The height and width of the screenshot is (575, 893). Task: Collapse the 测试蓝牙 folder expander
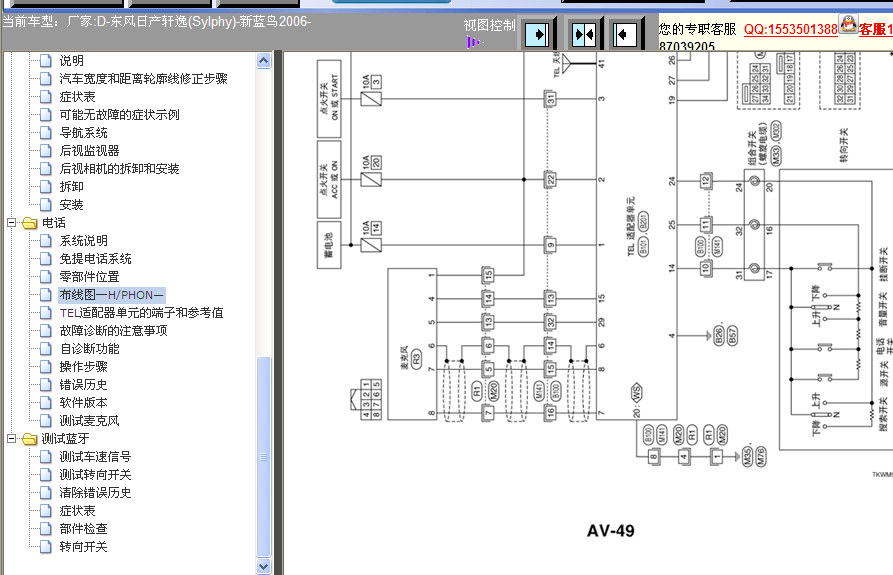pos(11,438)
